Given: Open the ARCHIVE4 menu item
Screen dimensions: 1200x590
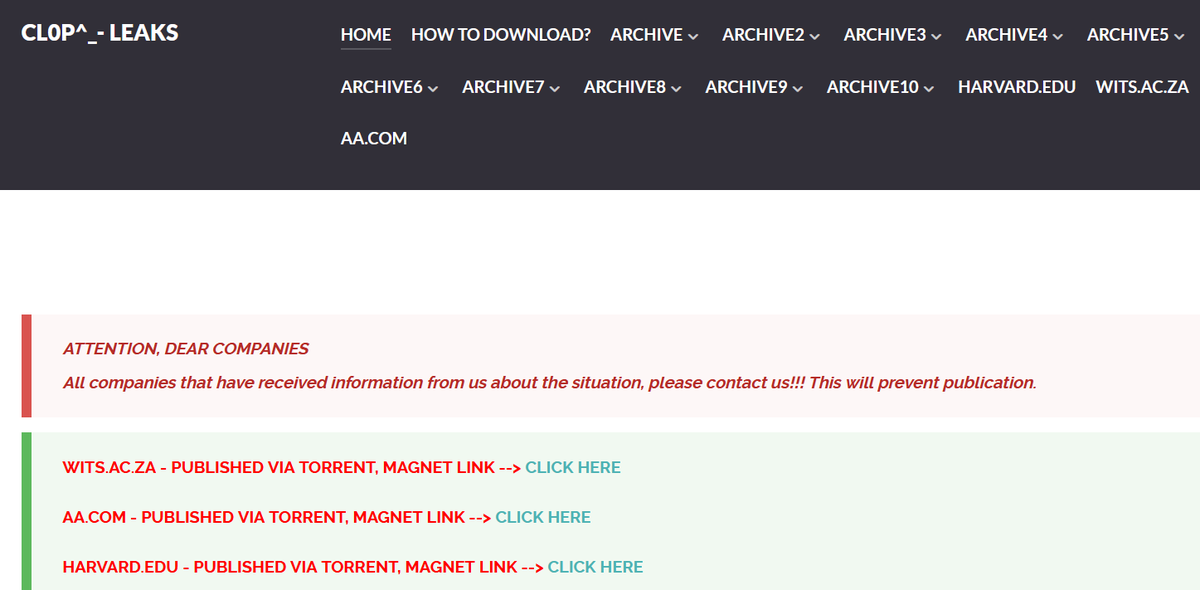Looking at the screenshot, I should point(1007,34).
